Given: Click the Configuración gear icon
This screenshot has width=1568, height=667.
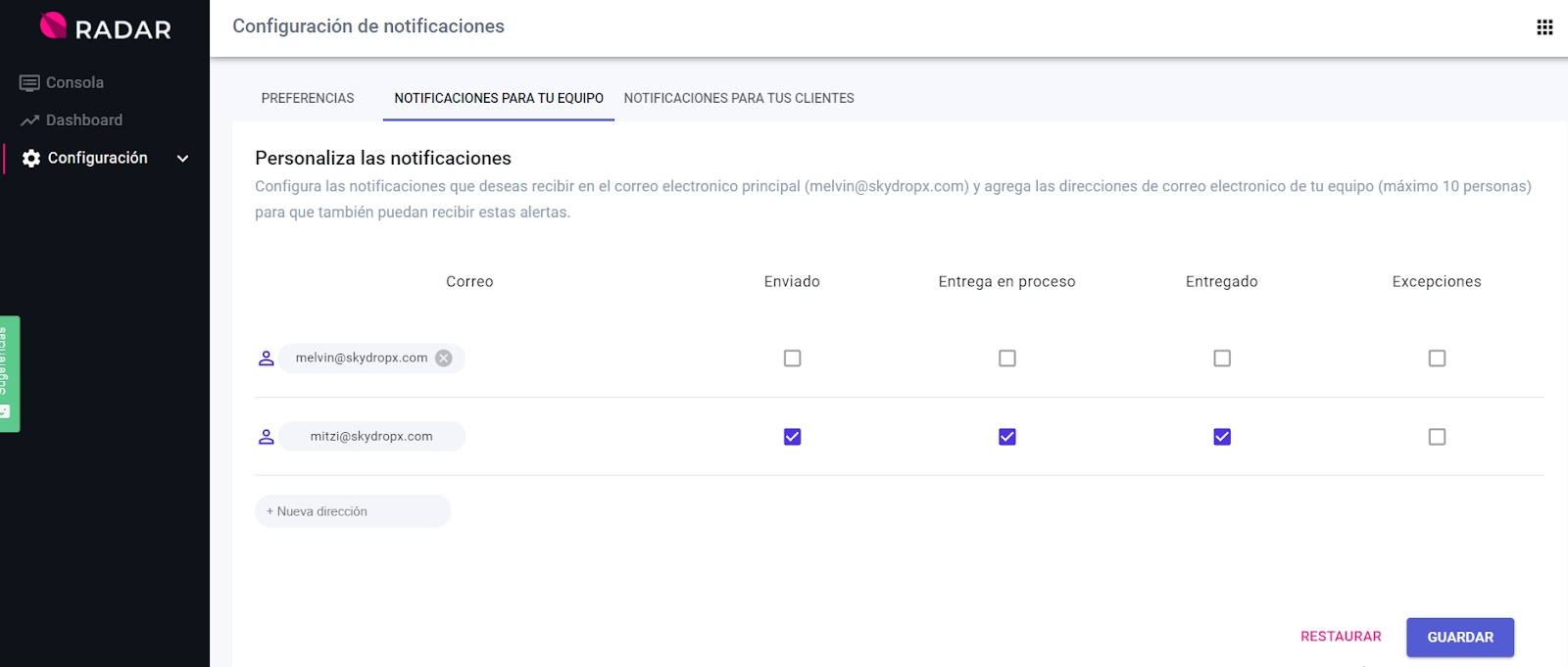Looking at the screenshot, I should pos(31,159).
